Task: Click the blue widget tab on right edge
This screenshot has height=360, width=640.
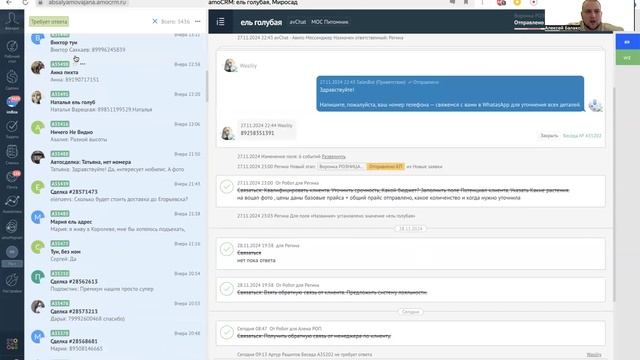Action: 627,42
